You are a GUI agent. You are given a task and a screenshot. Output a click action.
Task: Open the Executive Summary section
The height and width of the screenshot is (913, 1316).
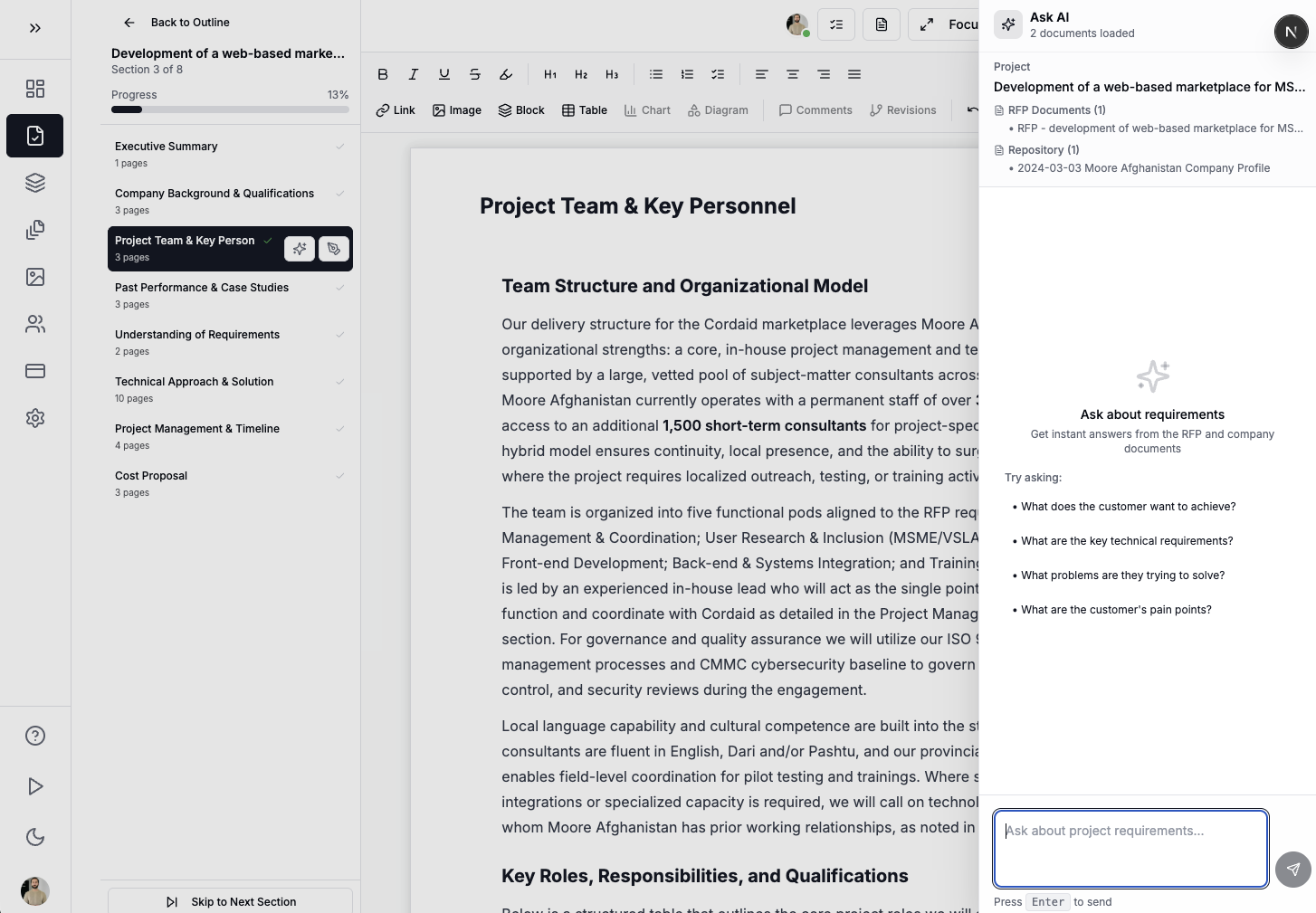coord(230,155)
